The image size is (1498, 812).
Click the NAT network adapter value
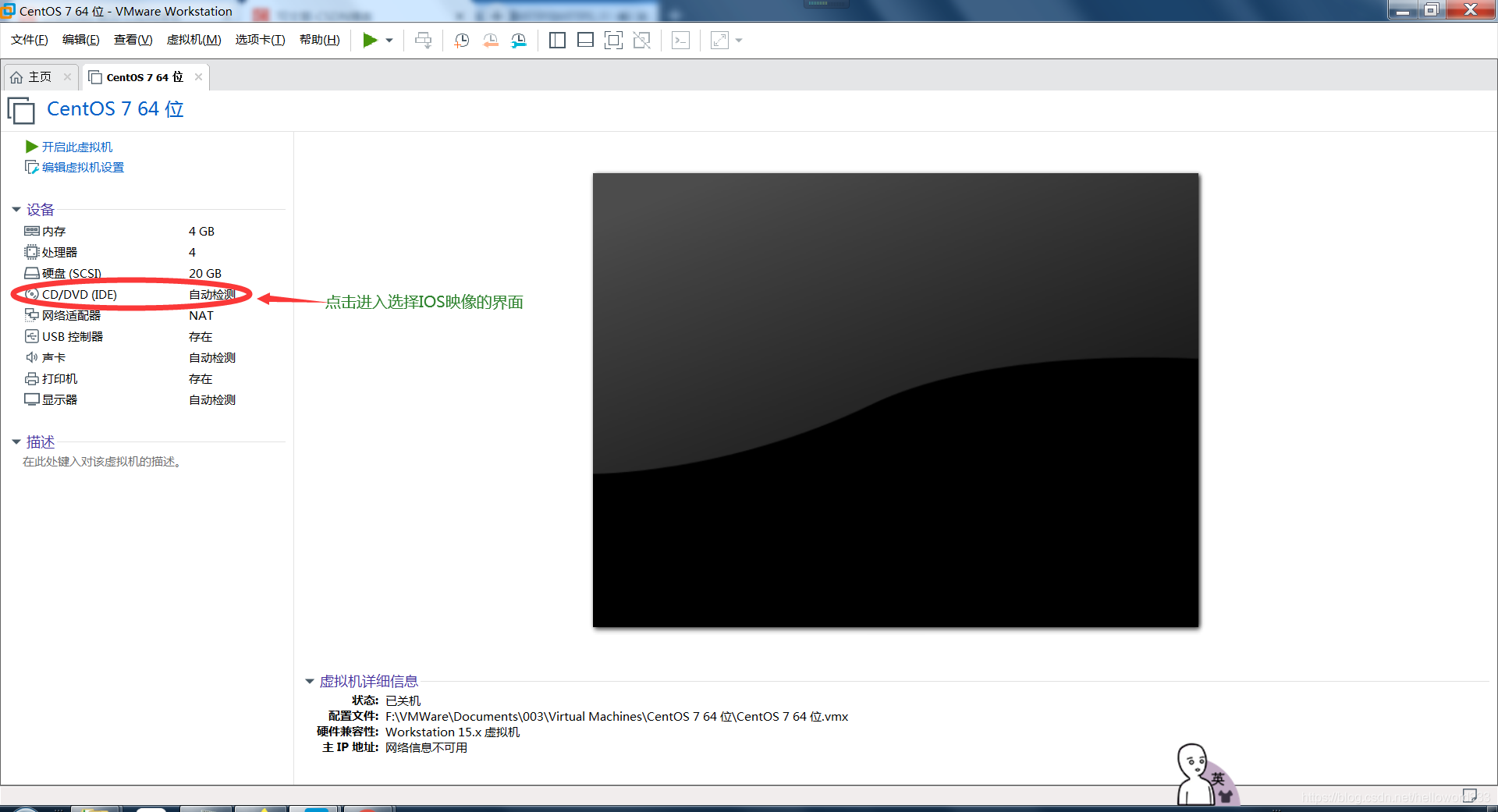click(201, 316)
